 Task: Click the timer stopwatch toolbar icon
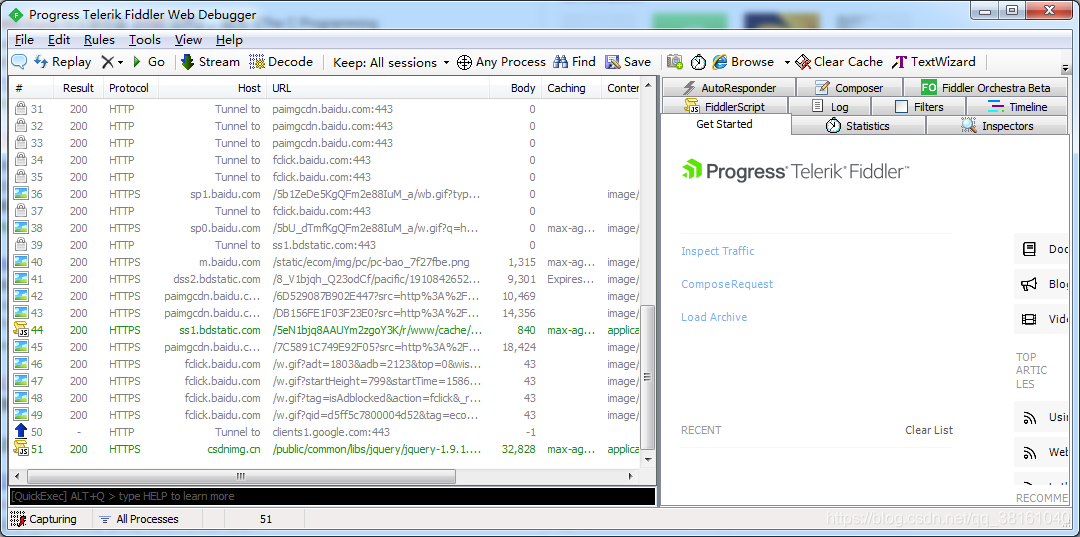(698, 62)
